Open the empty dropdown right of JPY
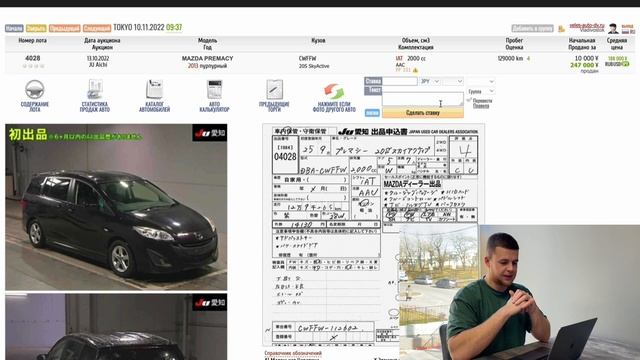640x360 pixels. [x=453, y=81]
